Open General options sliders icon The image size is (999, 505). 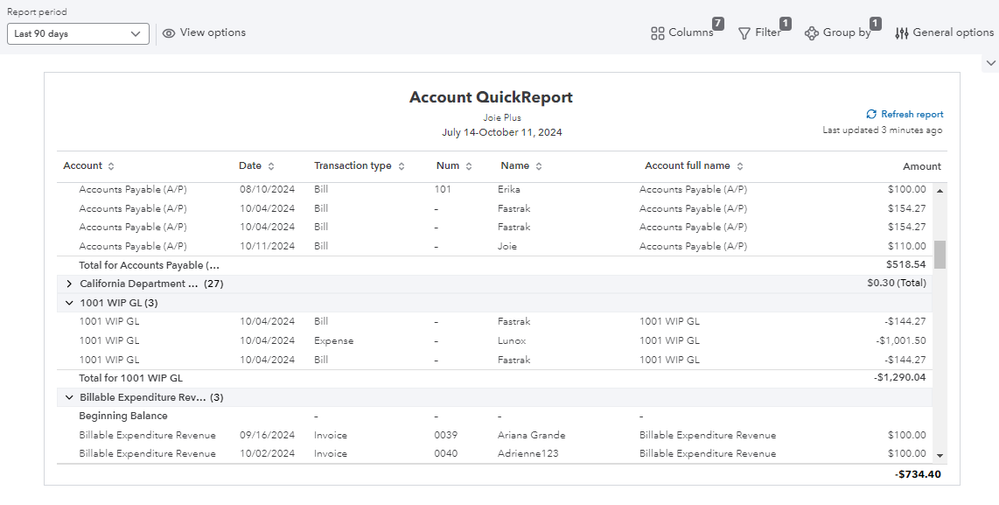(x=901, y=33)
